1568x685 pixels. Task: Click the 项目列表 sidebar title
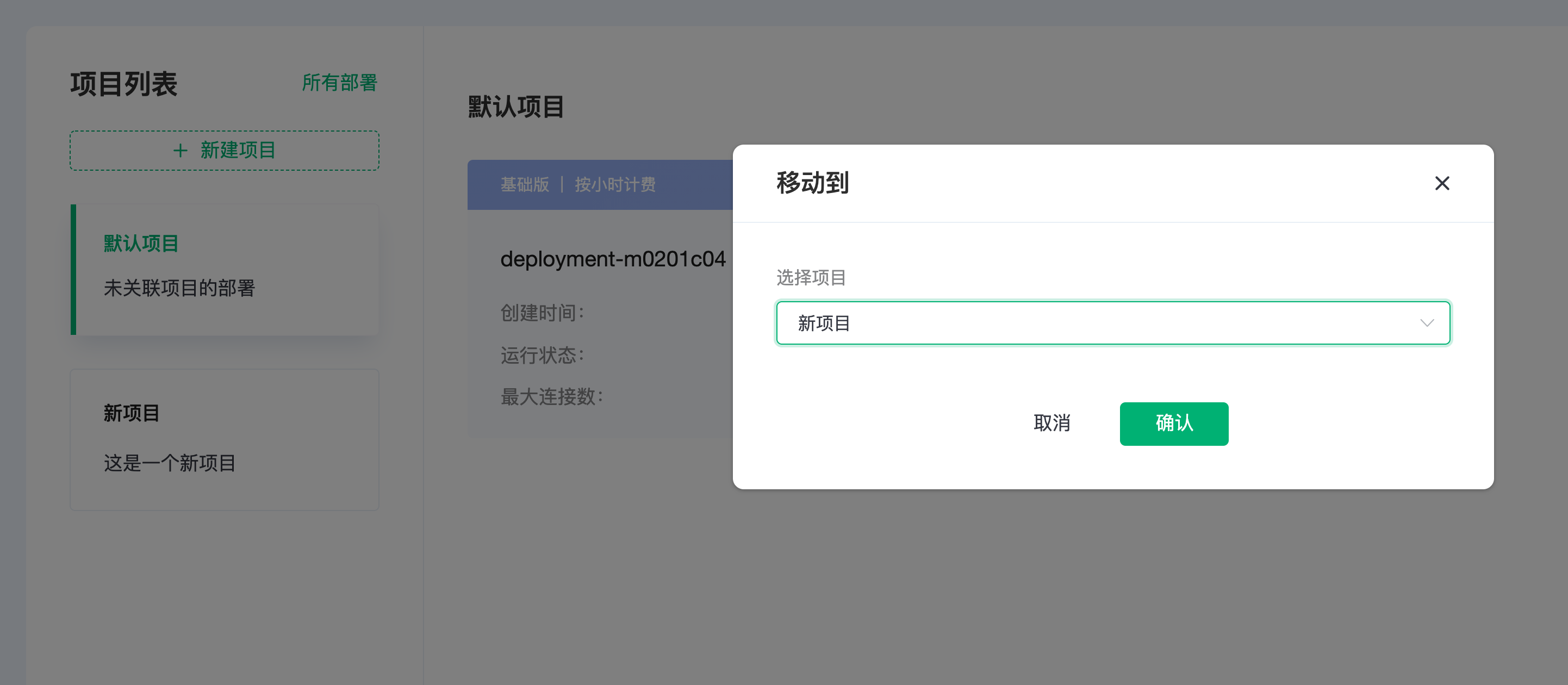point(123,84)
